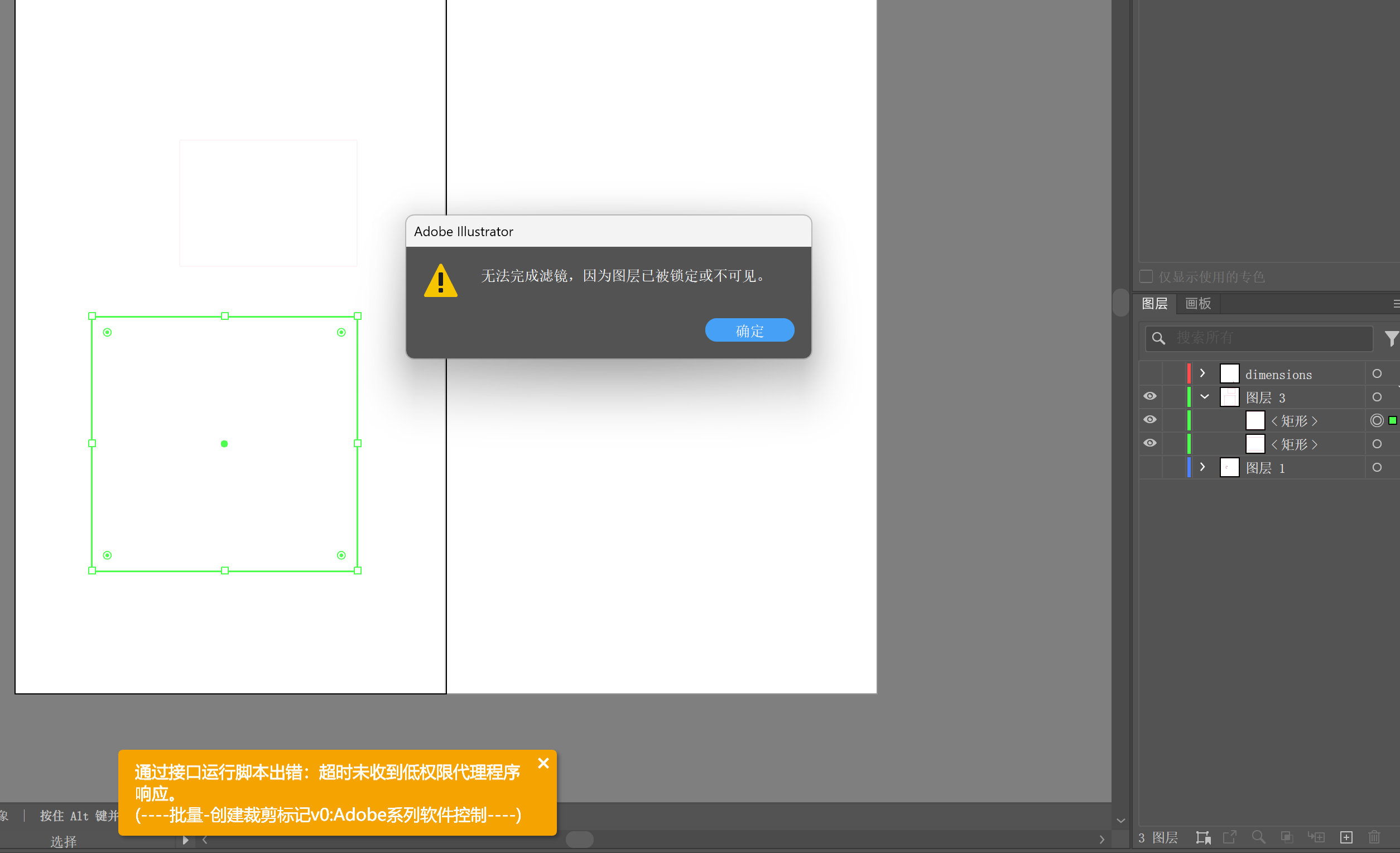The height and width of the screenshot is (853, 1400).
Task: Click the Create New Layer plus icon
Action: (x=1345, y=837)
